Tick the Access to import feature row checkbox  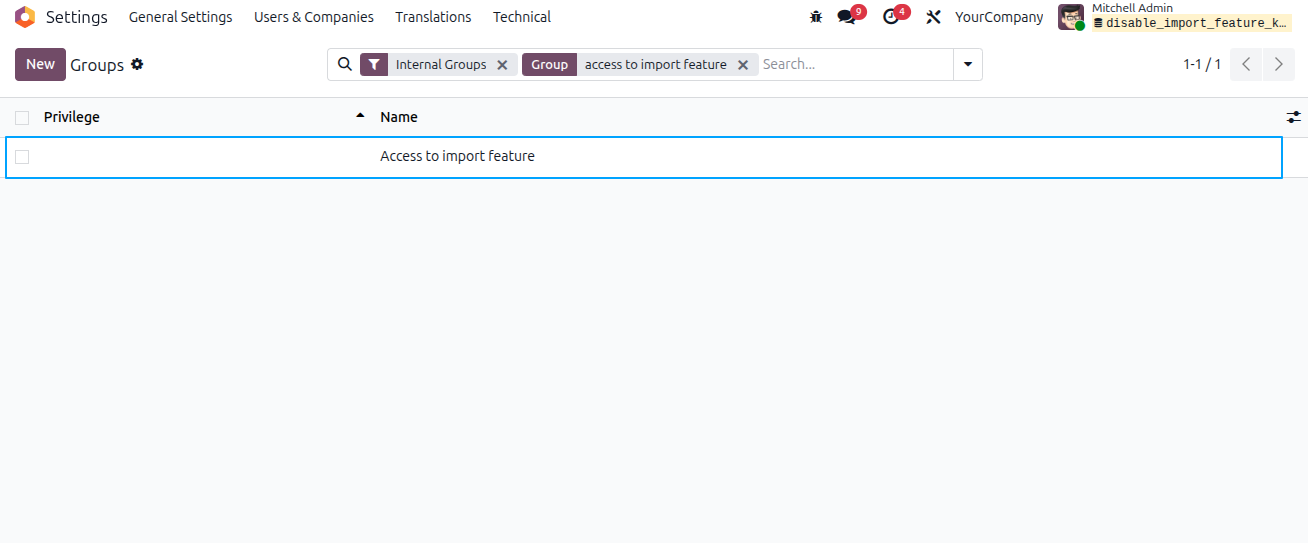[22, 156]
